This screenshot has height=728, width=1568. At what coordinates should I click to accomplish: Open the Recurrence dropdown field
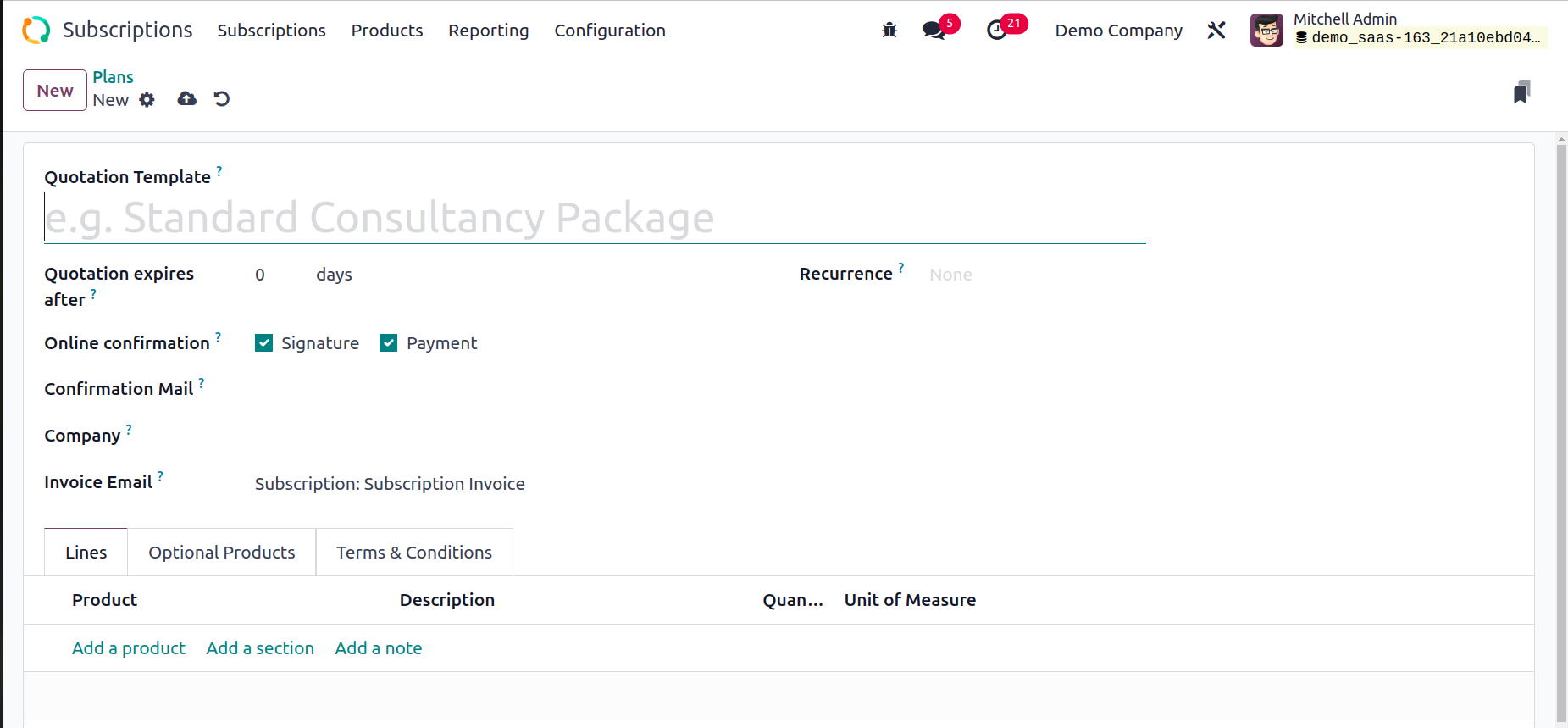tap(1033, 275)
